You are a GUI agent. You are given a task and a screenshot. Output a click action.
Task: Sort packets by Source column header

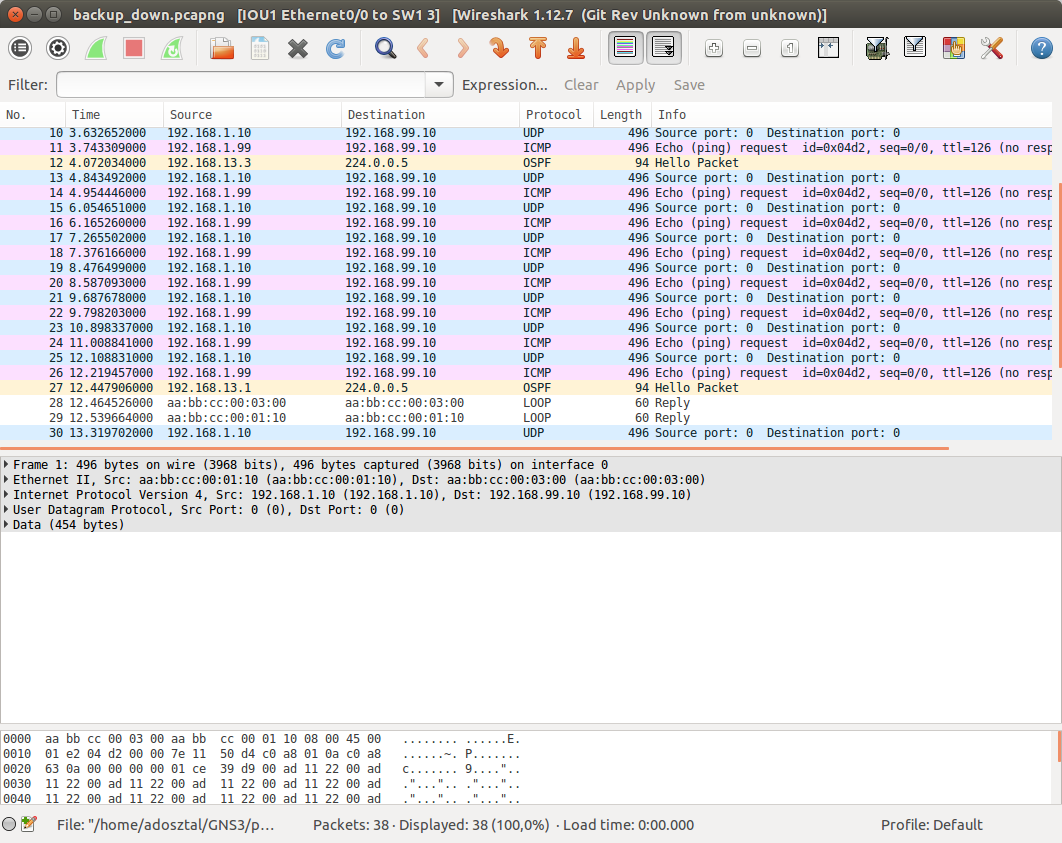point(191,115)
